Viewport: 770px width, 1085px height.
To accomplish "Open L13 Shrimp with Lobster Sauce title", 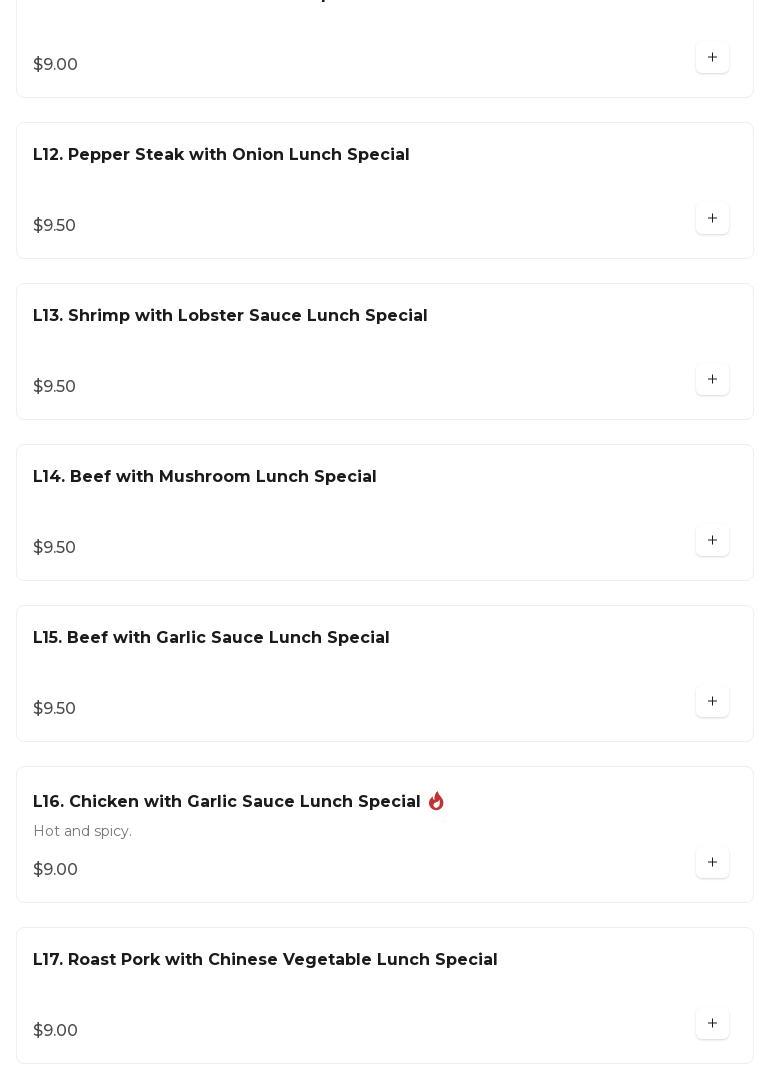I will pyautogui.click(x=230, y=315).
